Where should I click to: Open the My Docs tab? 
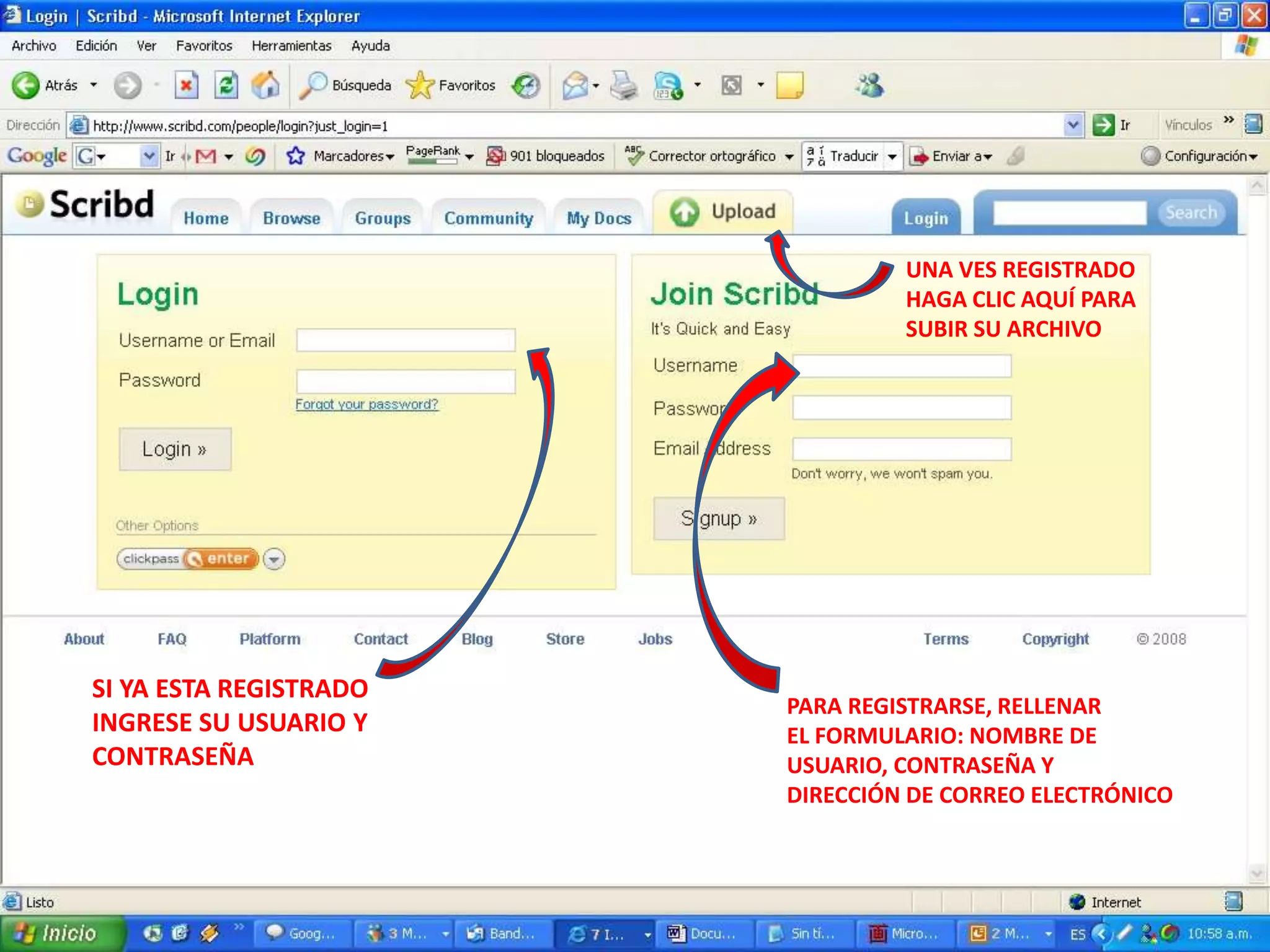[599, 218]
